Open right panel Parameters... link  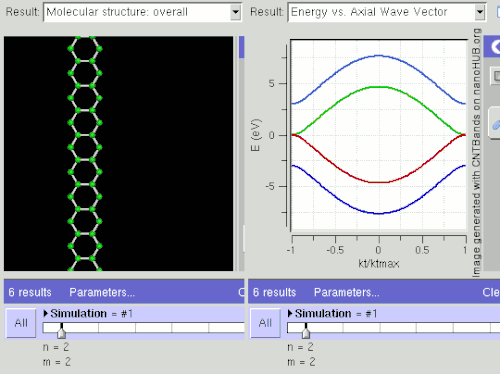tap(347, 292)
